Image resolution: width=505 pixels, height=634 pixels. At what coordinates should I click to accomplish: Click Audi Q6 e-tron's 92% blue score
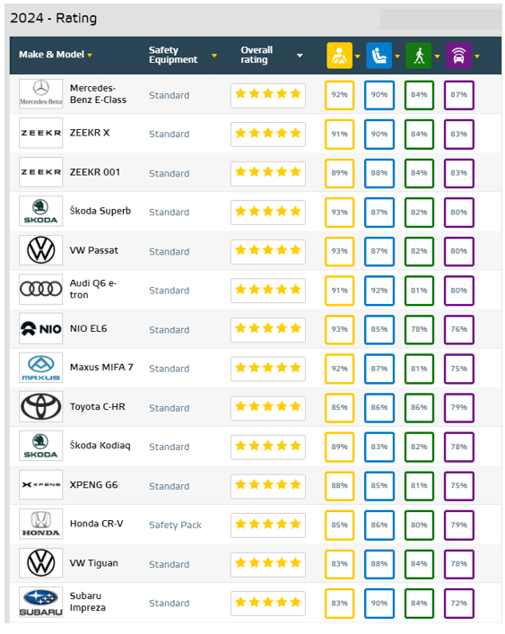click(x=379, y=290)
